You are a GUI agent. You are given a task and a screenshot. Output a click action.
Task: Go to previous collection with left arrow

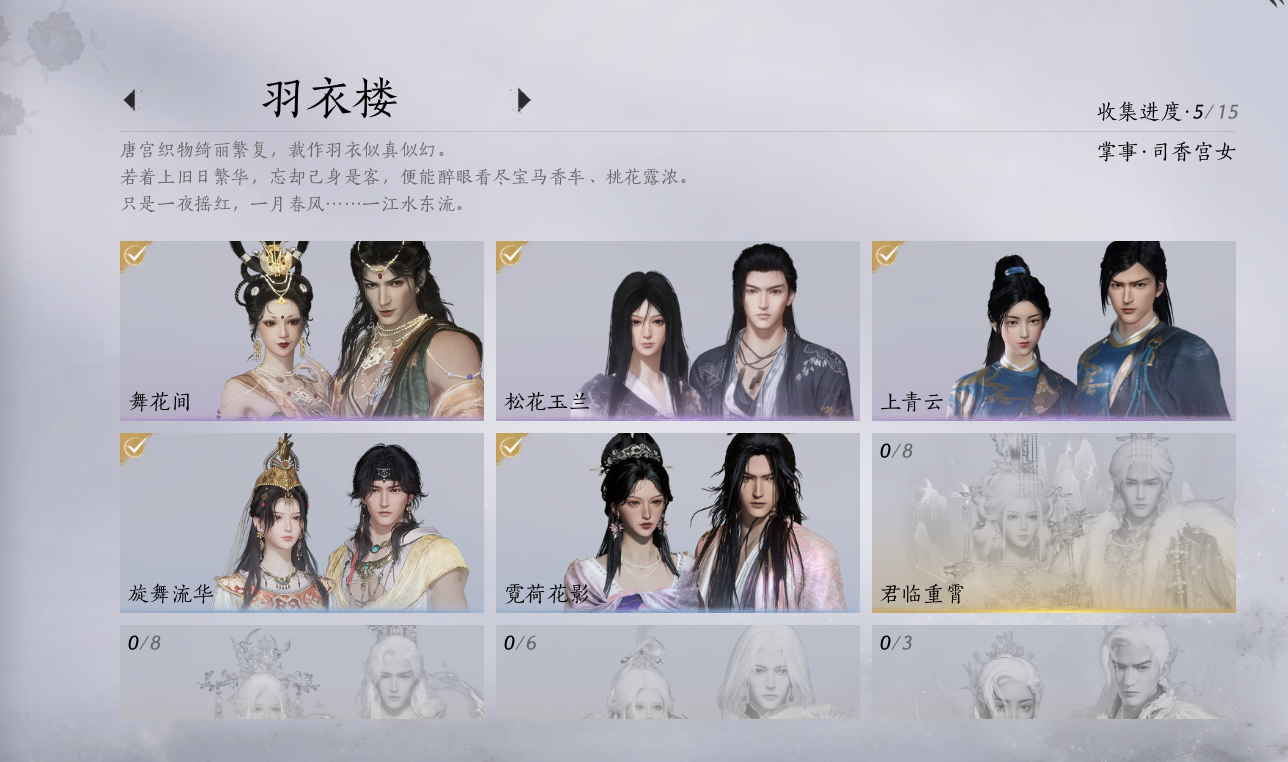(129, 99)
